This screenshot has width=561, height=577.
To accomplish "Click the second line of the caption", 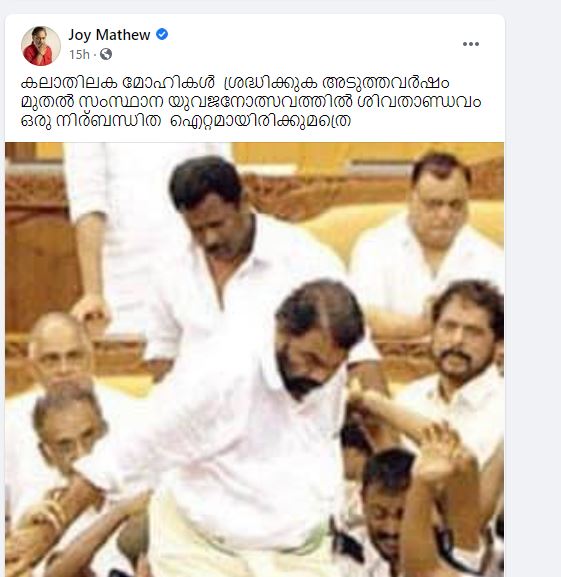I will pyautogui.click(x=251, y=102).
